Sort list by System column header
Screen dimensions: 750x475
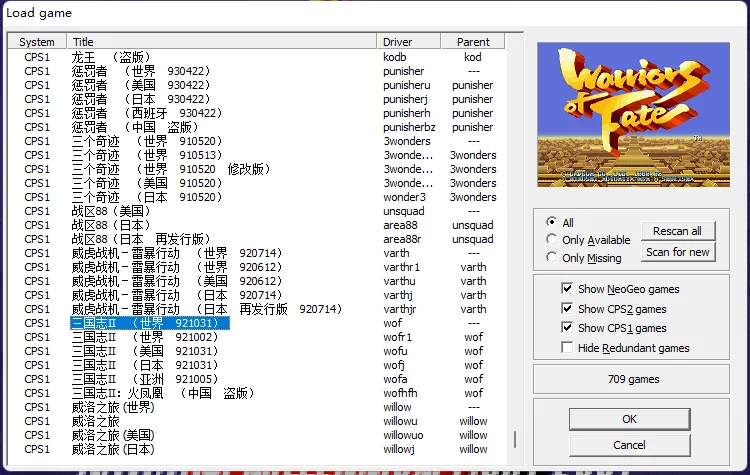(37, 42)
